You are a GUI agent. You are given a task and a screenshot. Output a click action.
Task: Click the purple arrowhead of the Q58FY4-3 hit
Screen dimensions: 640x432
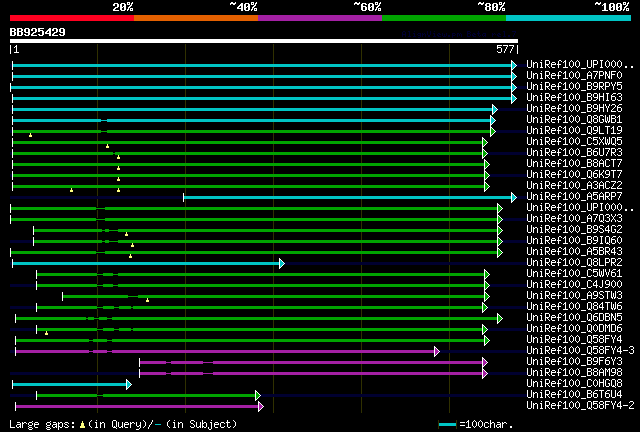437,351
